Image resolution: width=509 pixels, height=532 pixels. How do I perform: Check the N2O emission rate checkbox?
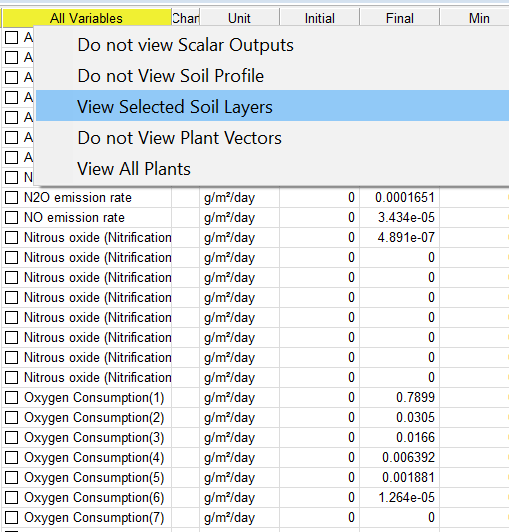coord(12,197)
